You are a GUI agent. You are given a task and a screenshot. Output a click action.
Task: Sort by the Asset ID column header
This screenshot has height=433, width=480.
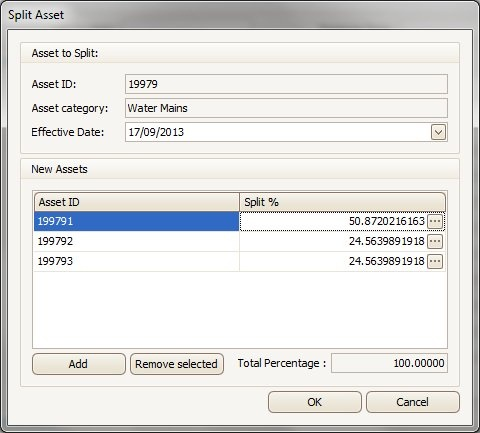[x=137, y=202]
